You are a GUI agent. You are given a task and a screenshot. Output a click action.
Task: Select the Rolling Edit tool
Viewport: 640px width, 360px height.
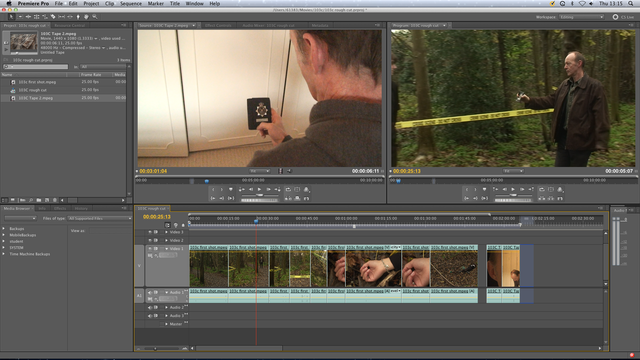click(x=36, y=17)
